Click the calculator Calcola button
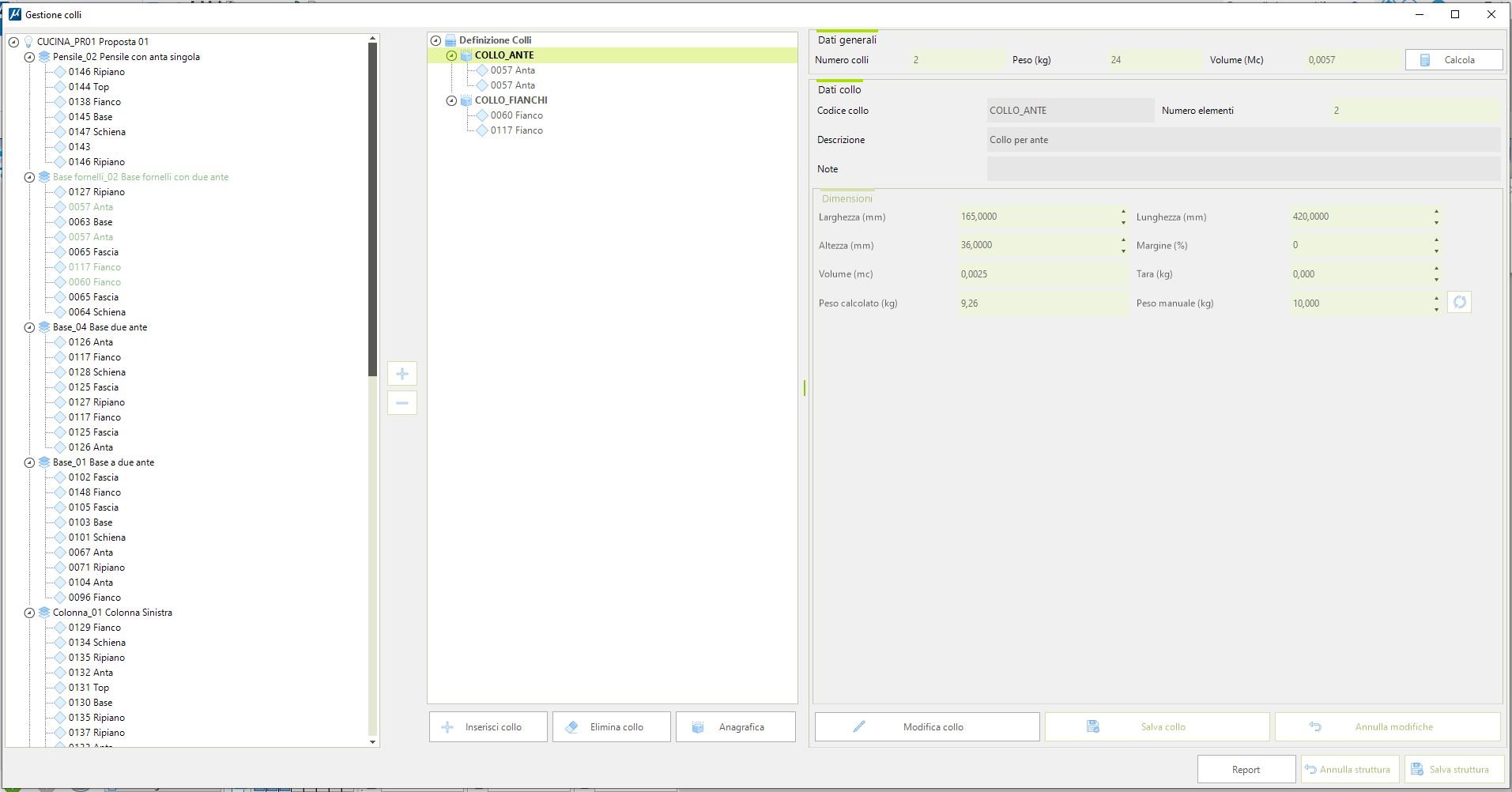1512x792 pixels. click(1454, 60)
